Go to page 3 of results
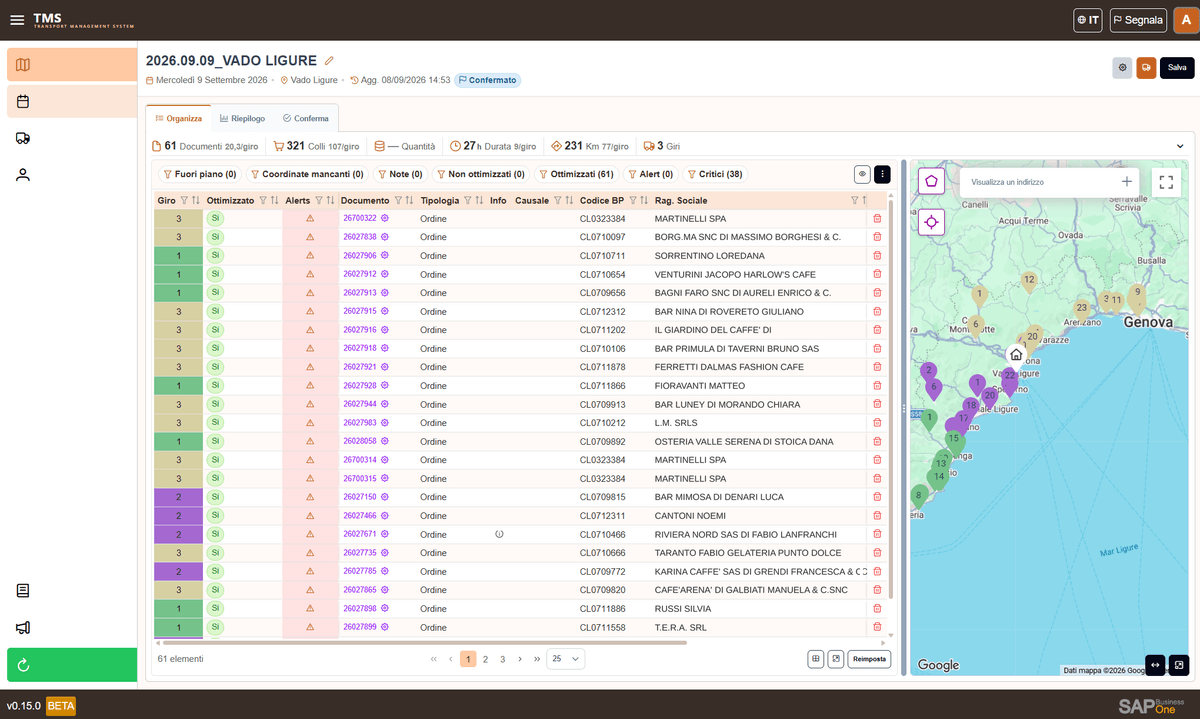Screen dimensions: 1200x719 [503, 659]
